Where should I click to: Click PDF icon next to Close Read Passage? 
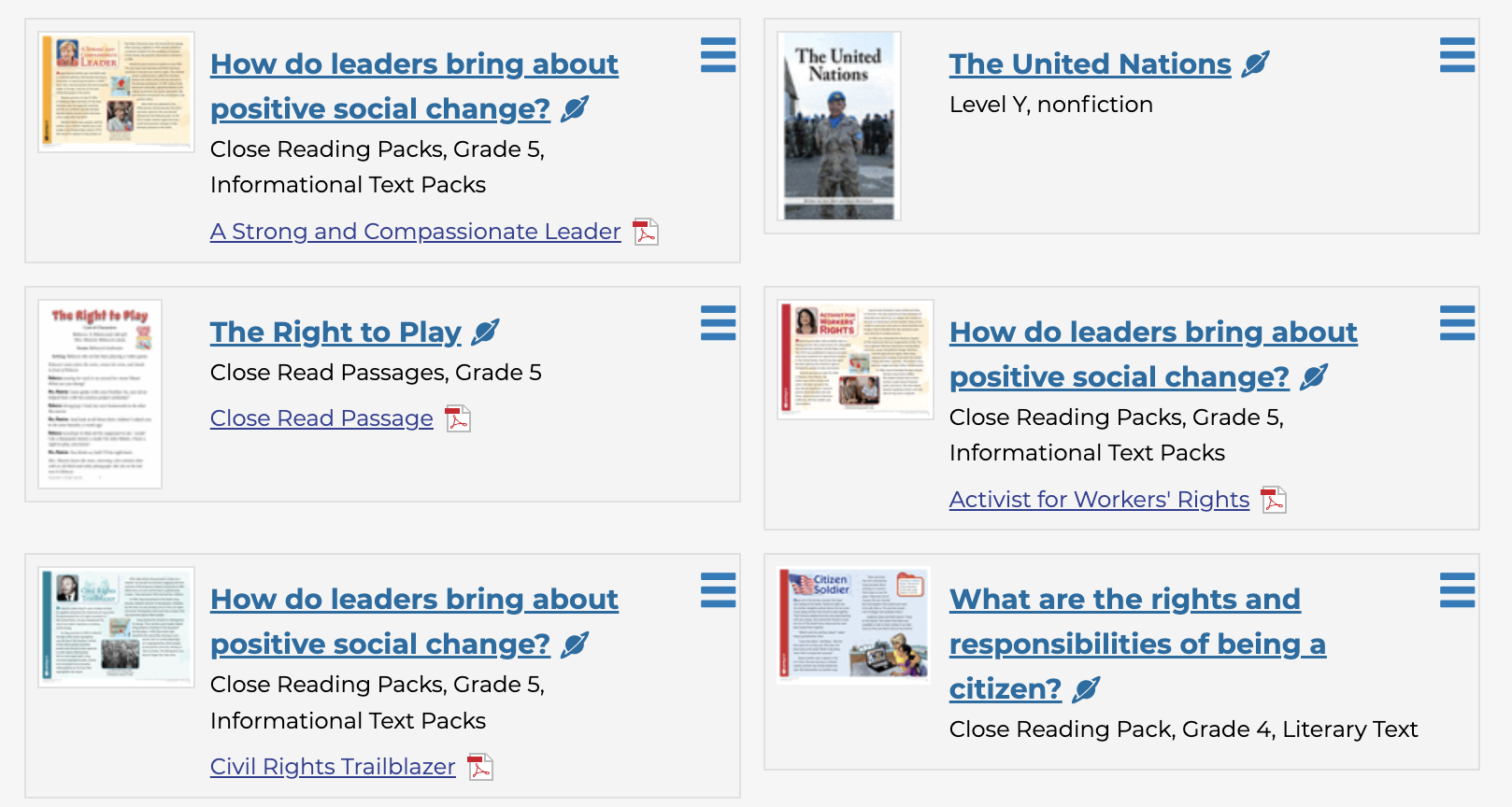pyautogui.click(x=458, y=419)
